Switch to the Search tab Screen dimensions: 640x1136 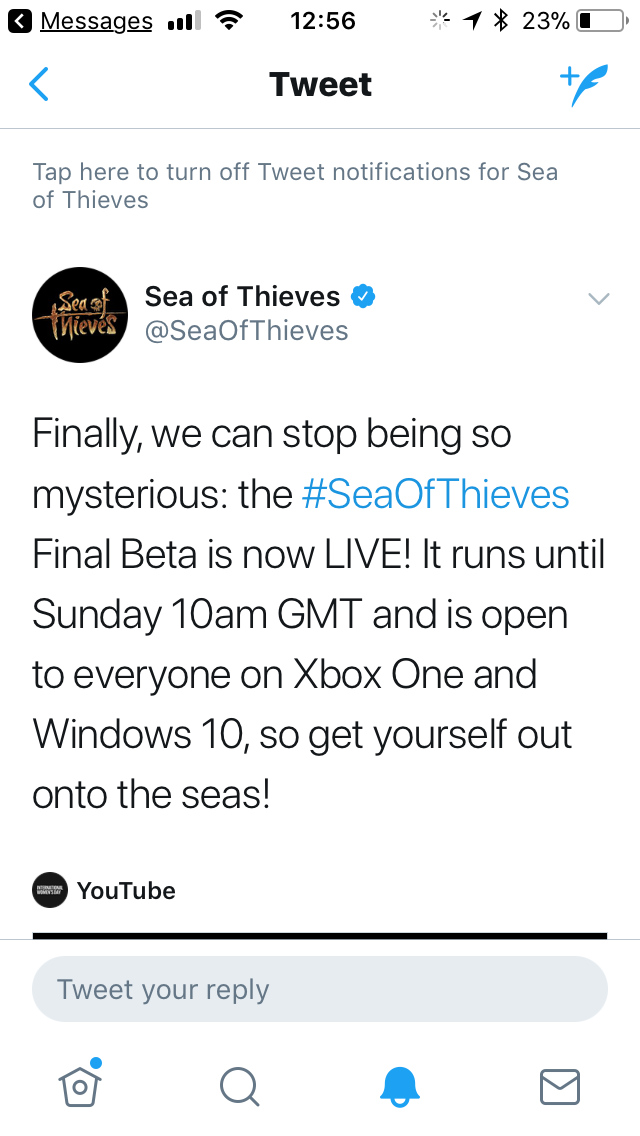(x=240, y=1086)
